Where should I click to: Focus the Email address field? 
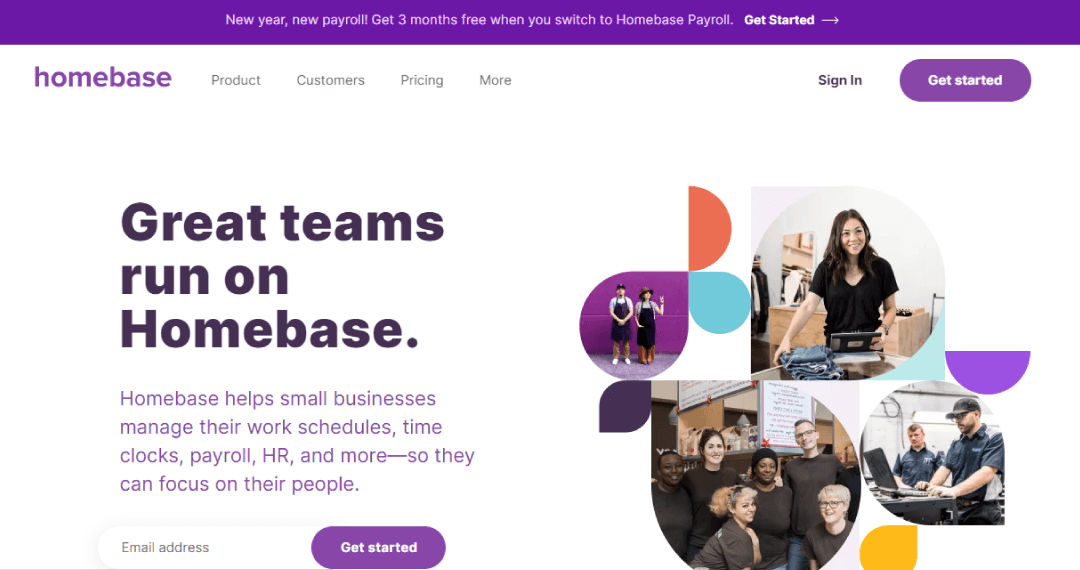[x=205, y=548]
